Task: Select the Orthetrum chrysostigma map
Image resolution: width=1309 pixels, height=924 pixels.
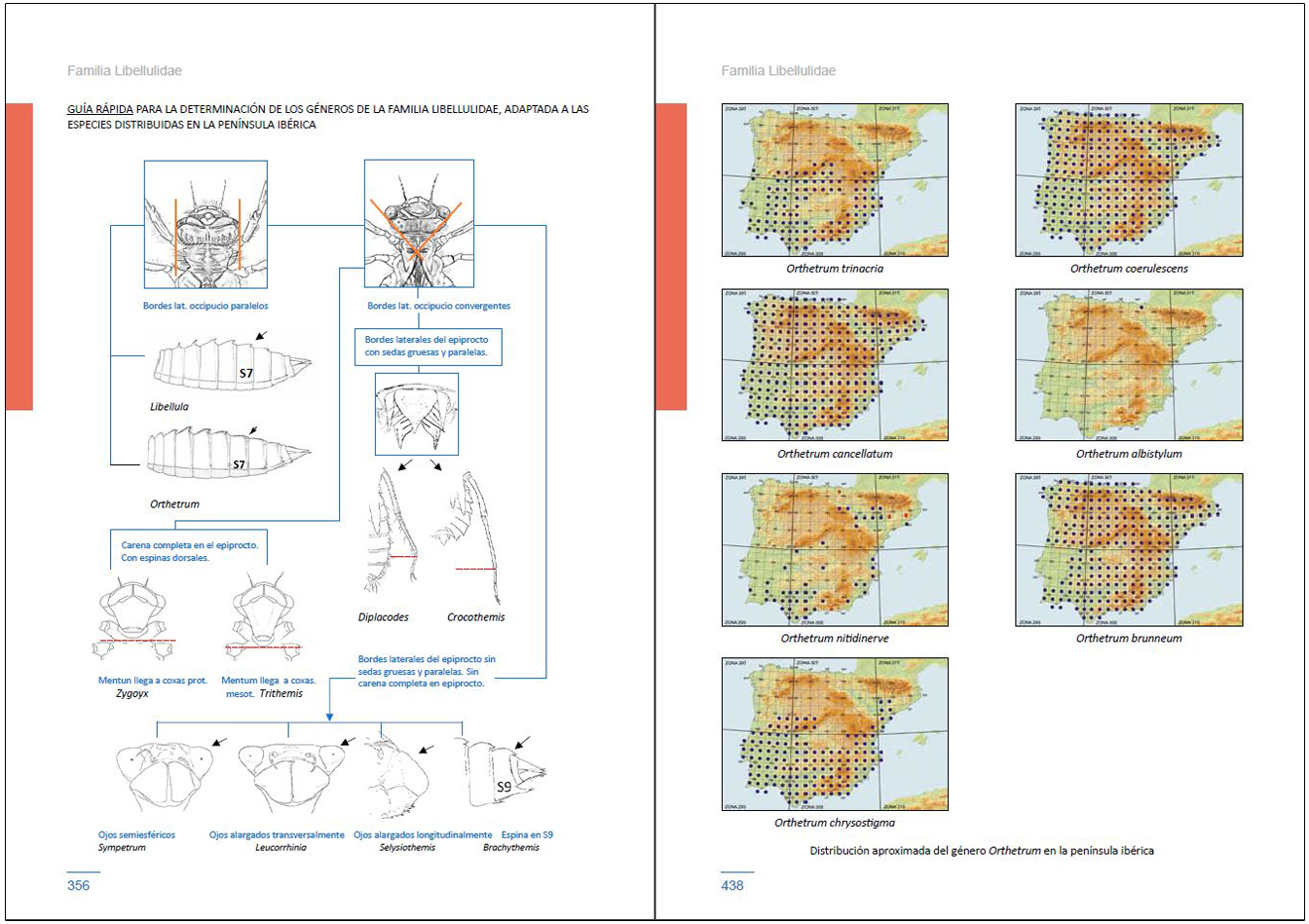Action: pyautogui.click(x=835, y=734)
